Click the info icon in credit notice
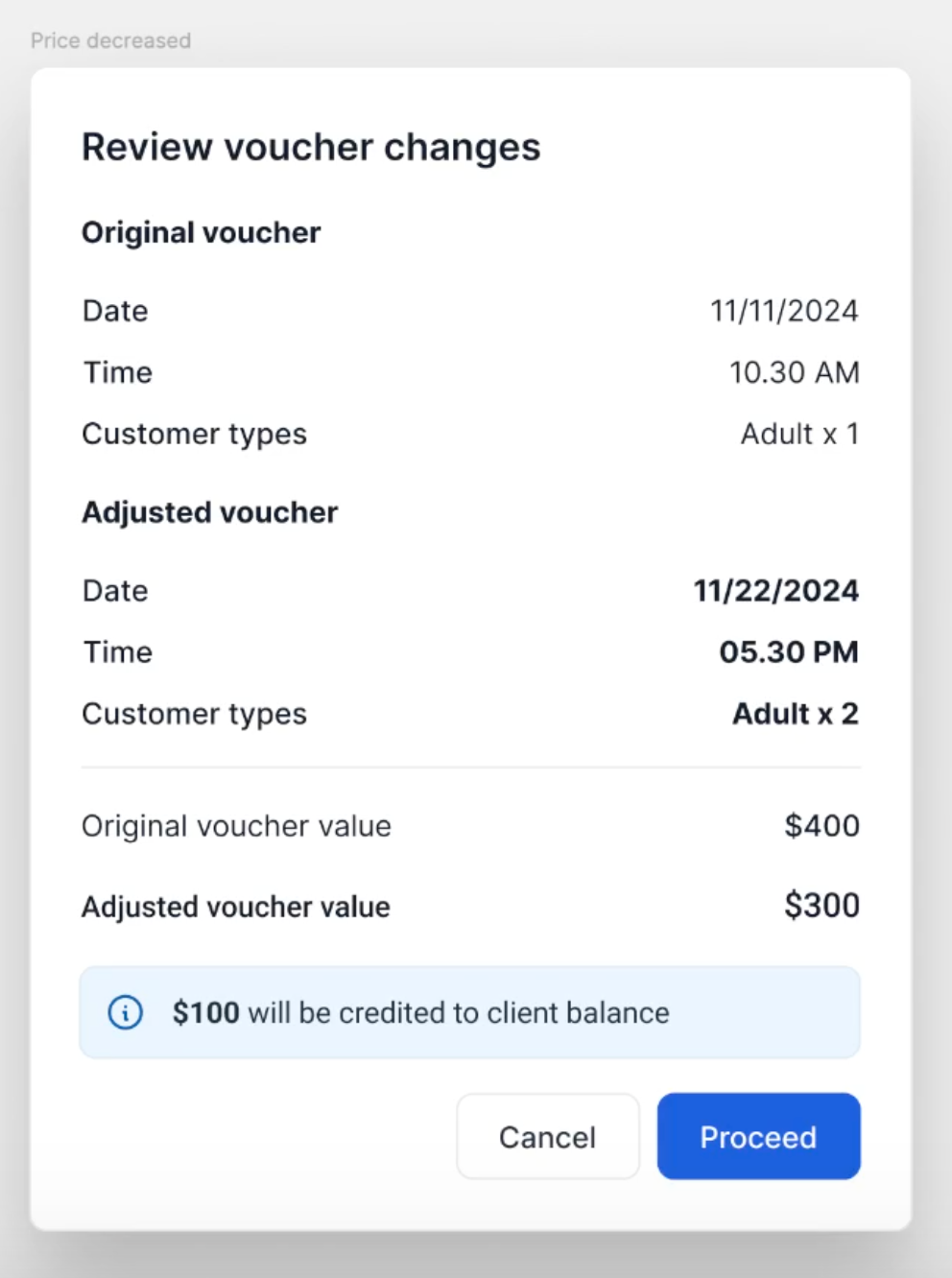 point(126,1012)
